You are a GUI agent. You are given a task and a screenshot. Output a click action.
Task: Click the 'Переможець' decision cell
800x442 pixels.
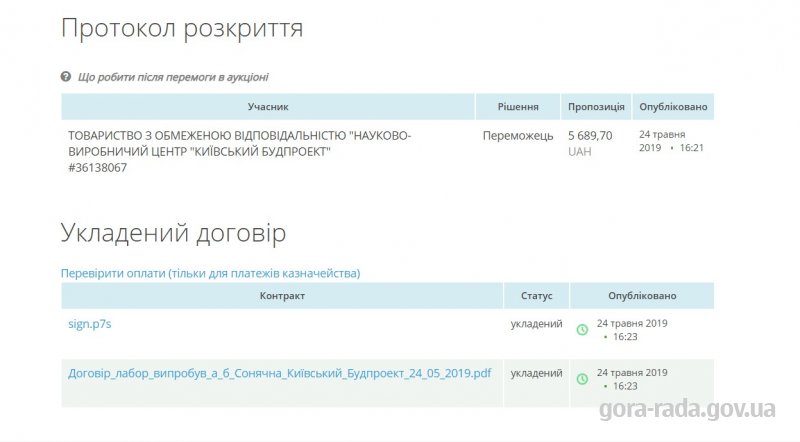pos(518,136)
